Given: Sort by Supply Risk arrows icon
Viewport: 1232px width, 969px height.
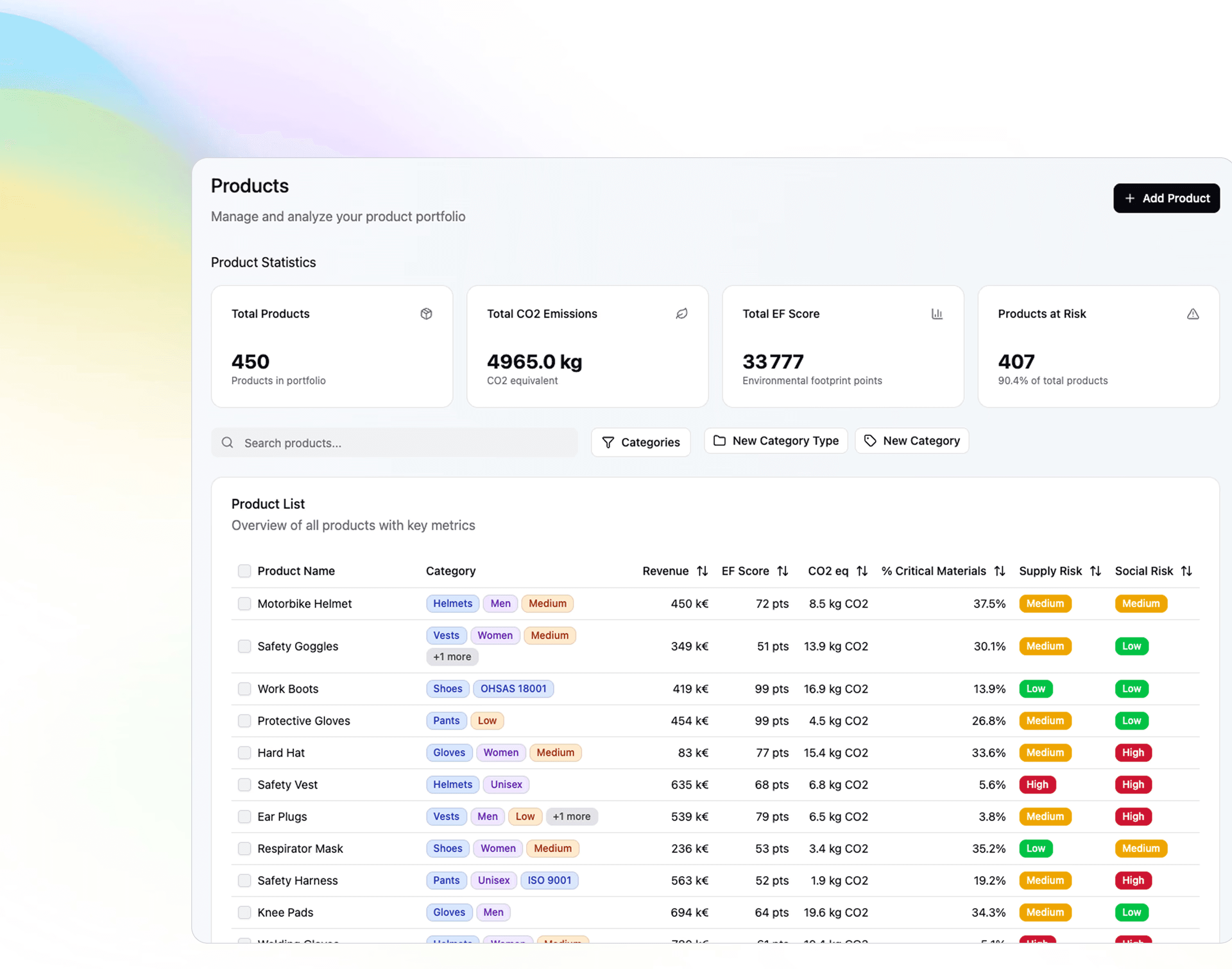Looking at the screenshot, I should (x=1095, y=571).
